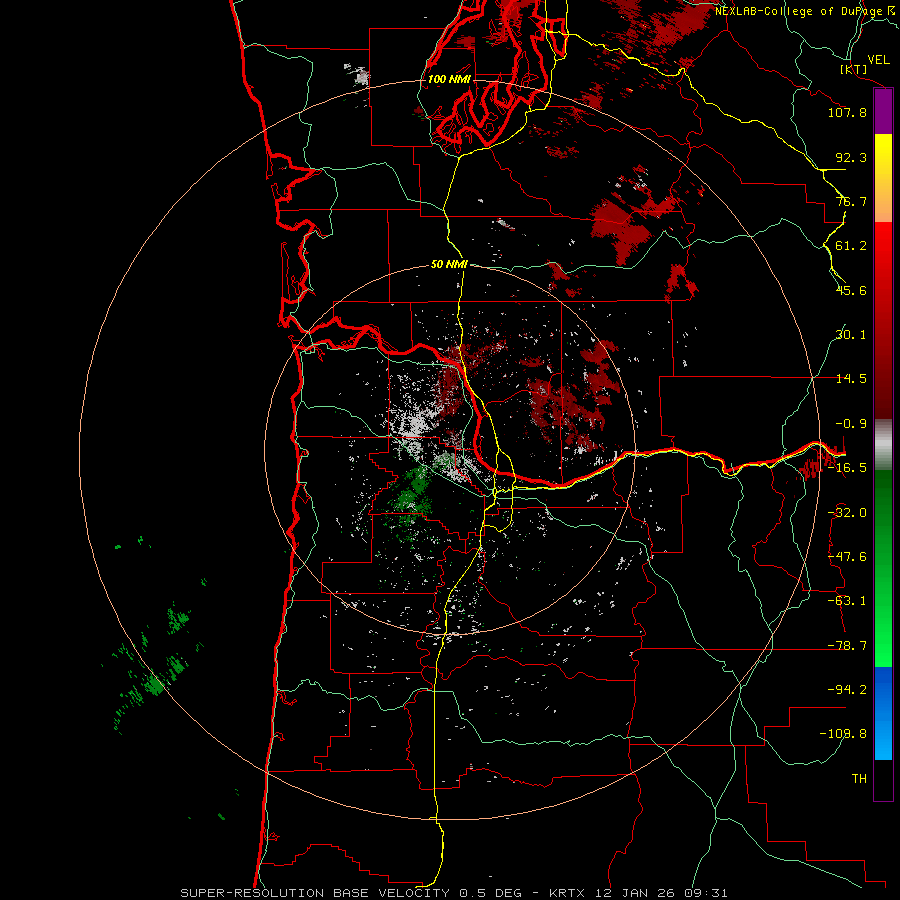Click the -109.8 velocity scale value
Image resolution: width=900 pixels, height=900 pixels.
tap(843, 734)
